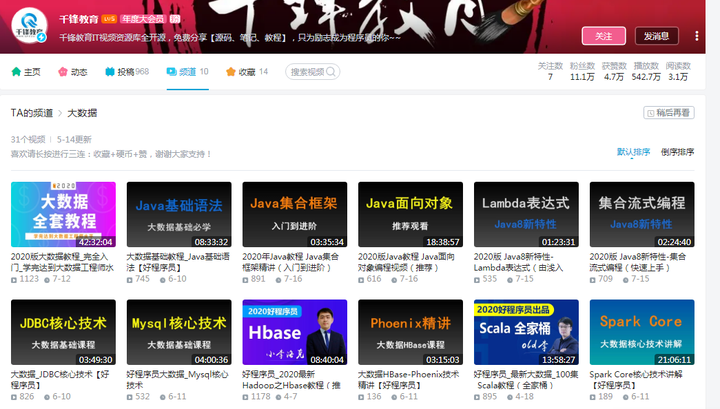Click title 2020版 Java8新特性-集合流式编程
This screenshot has width=720, height=409.
point(638,262)
